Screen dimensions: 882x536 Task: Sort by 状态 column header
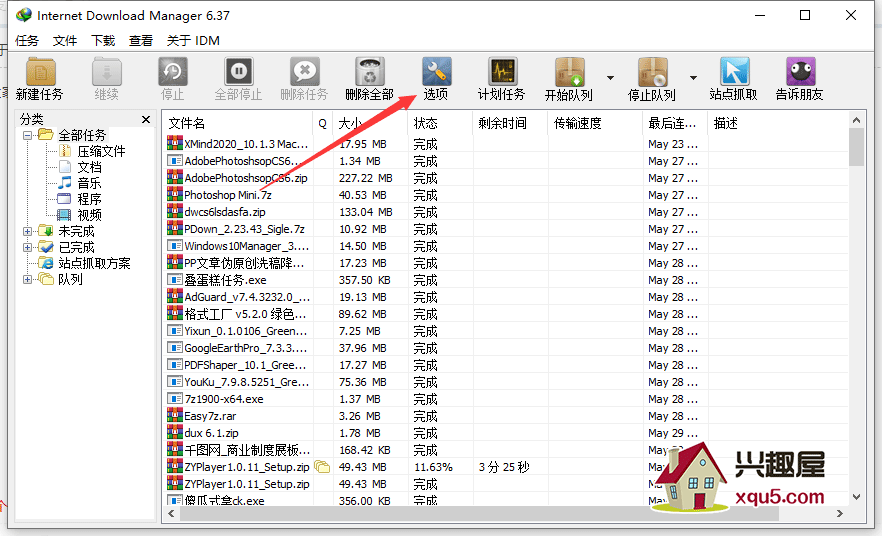pos(440,123)
